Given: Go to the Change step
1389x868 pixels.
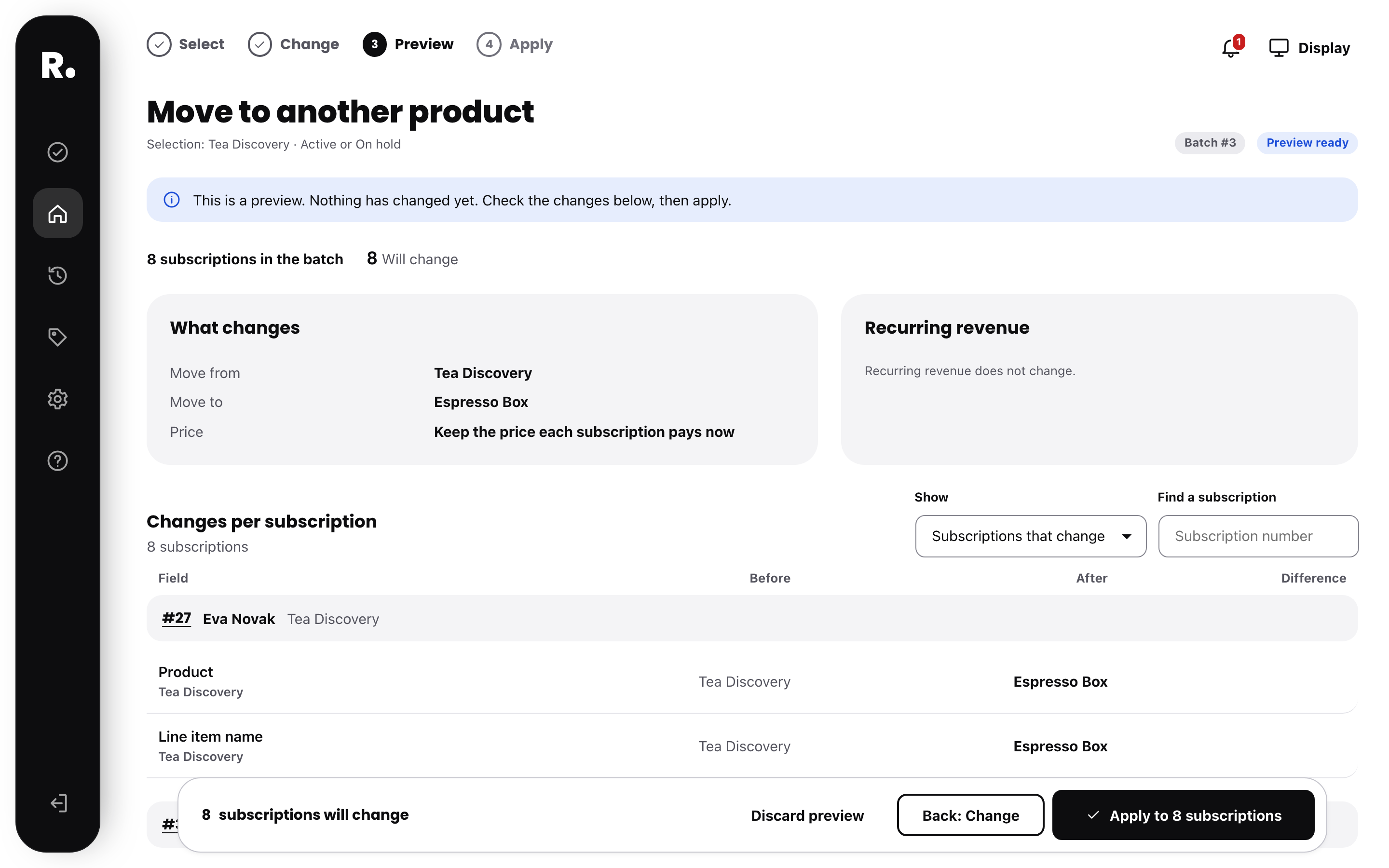Looking at the screenshot, I should pos(293,44).
